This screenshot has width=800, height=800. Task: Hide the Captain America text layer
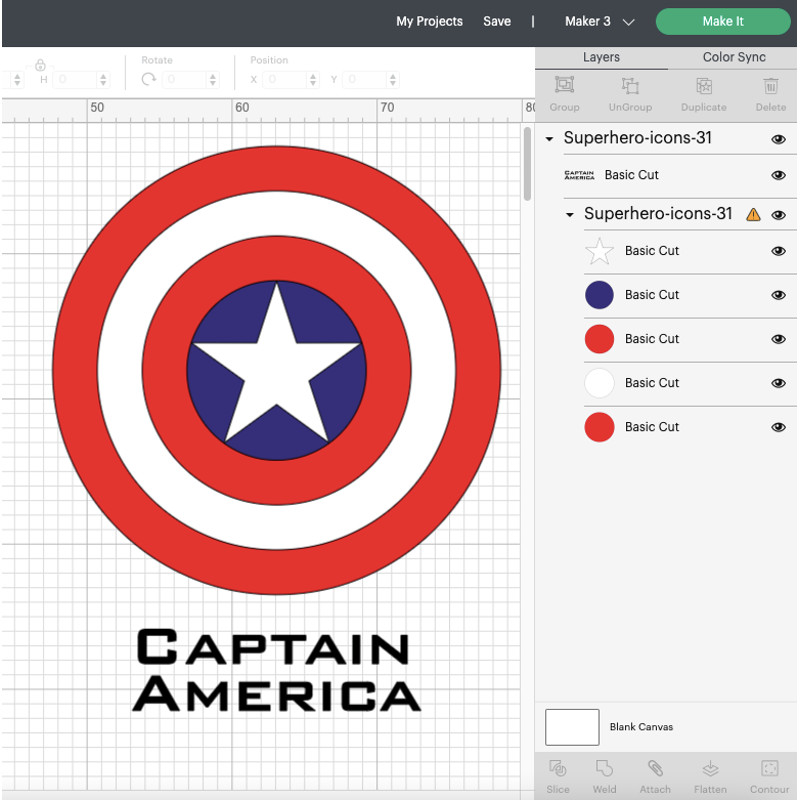click(x=778, y=175)
